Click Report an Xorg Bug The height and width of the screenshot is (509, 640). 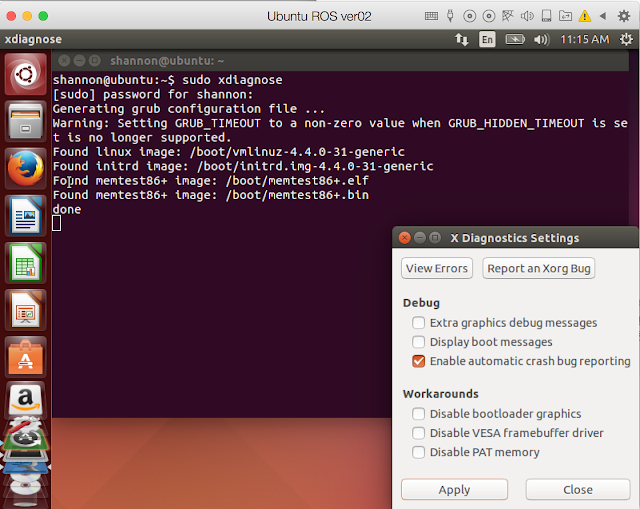pyautogui.click(x=538, y=269)
